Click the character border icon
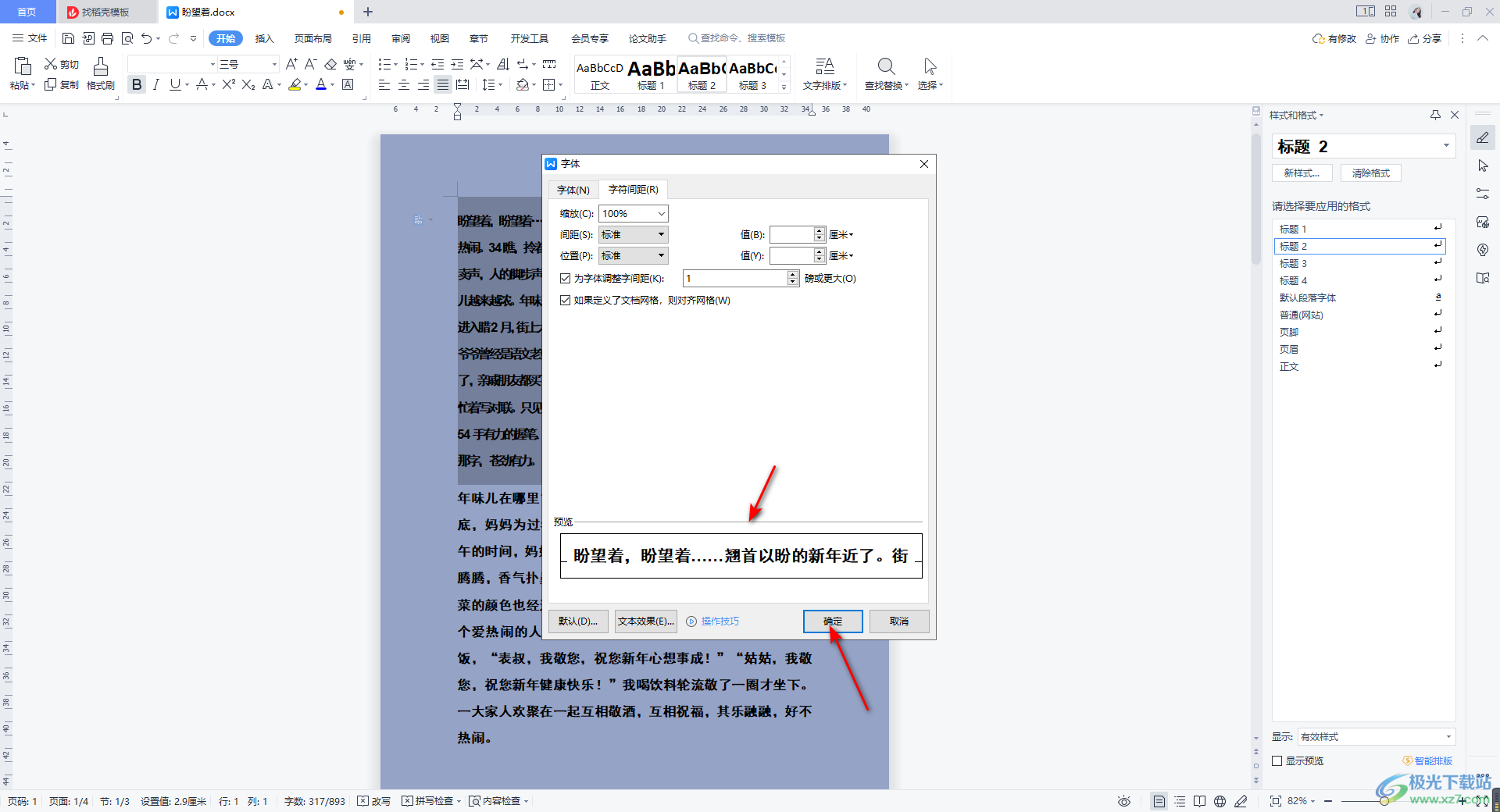Viewport: 1500px width, 812px height. 348,84
